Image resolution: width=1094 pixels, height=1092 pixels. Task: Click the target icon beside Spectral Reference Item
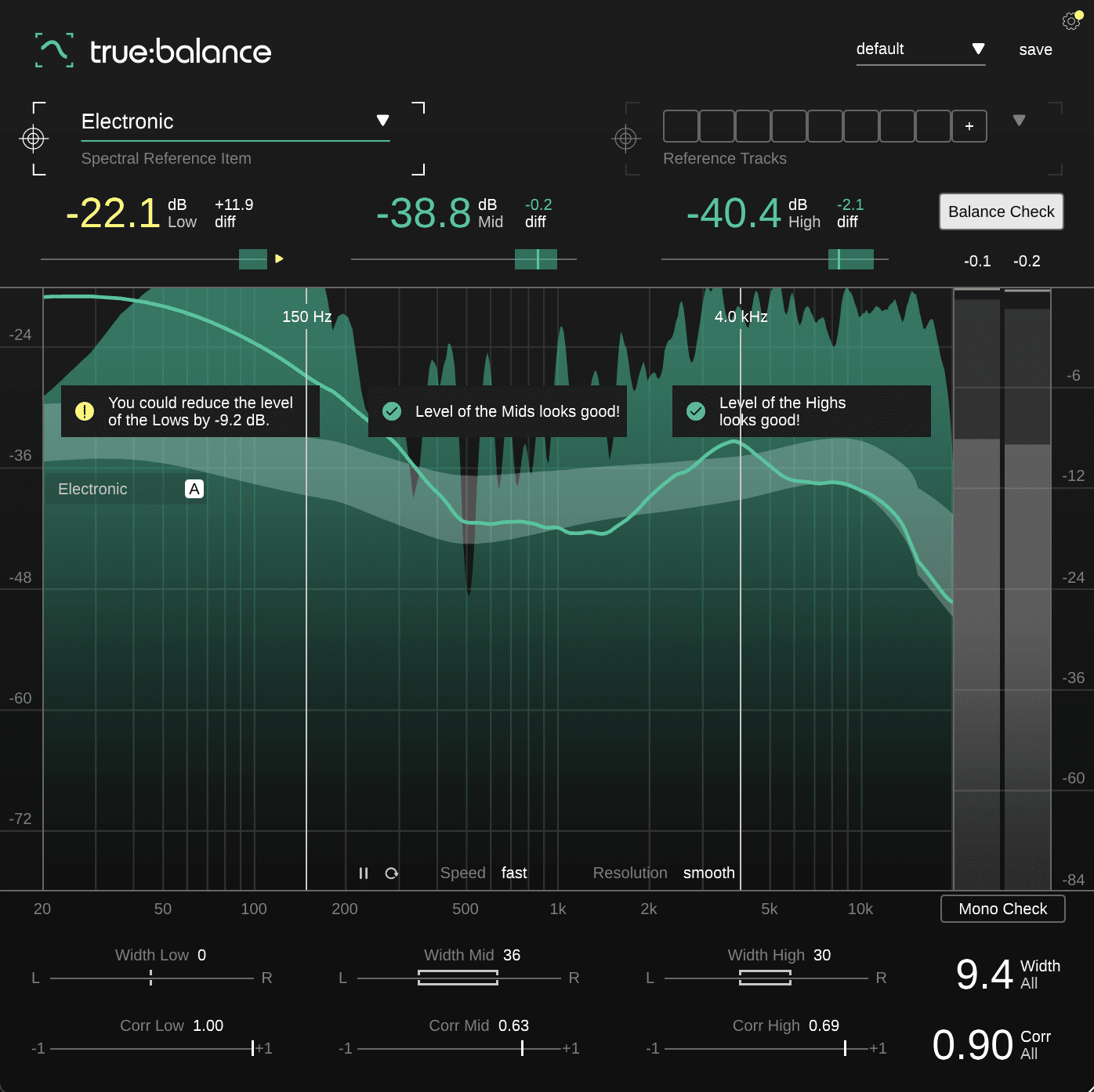pos(34,139)
